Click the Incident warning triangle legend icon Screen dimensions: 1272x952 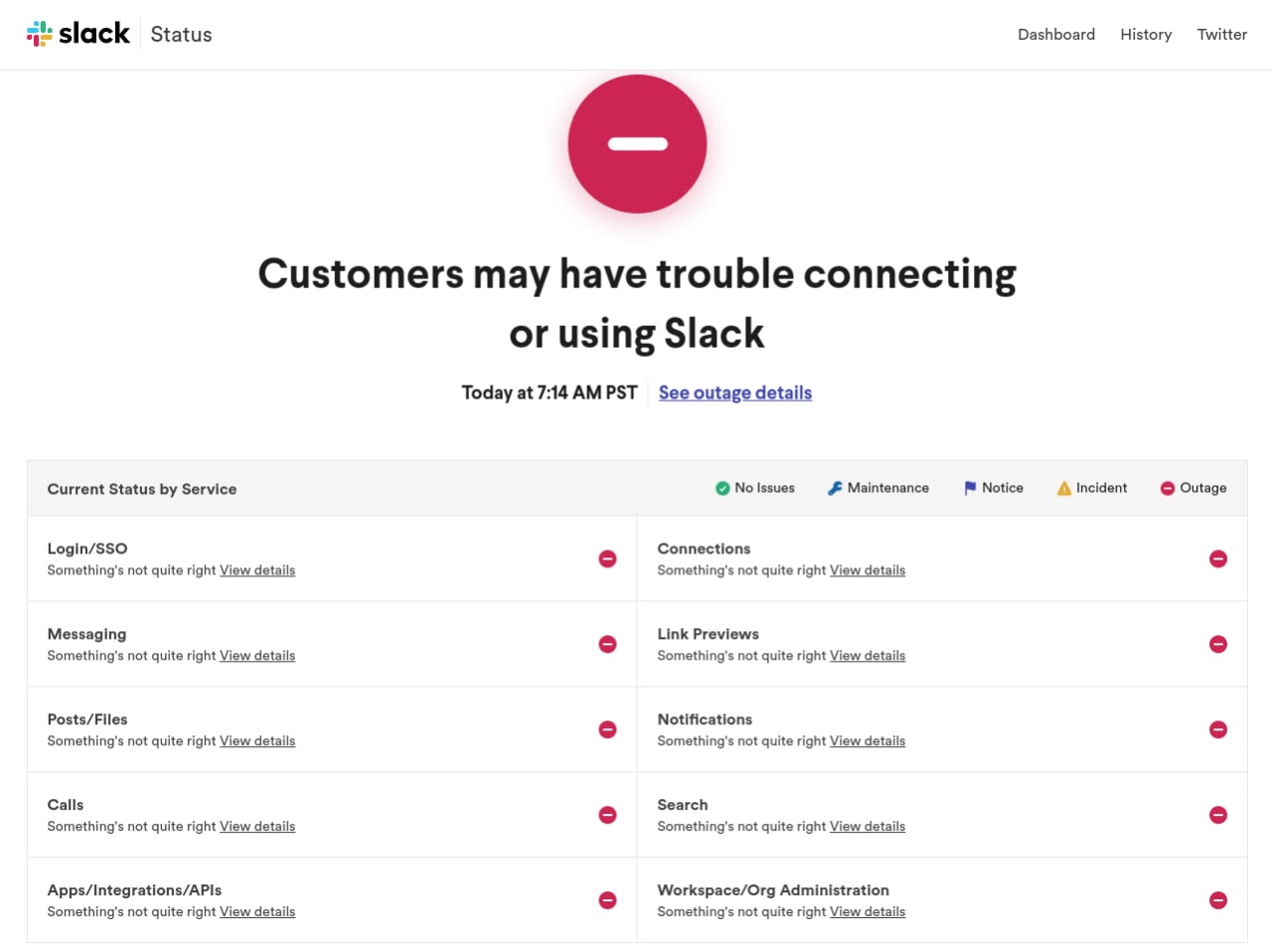pyautogui.click(x=1064, y=488)
